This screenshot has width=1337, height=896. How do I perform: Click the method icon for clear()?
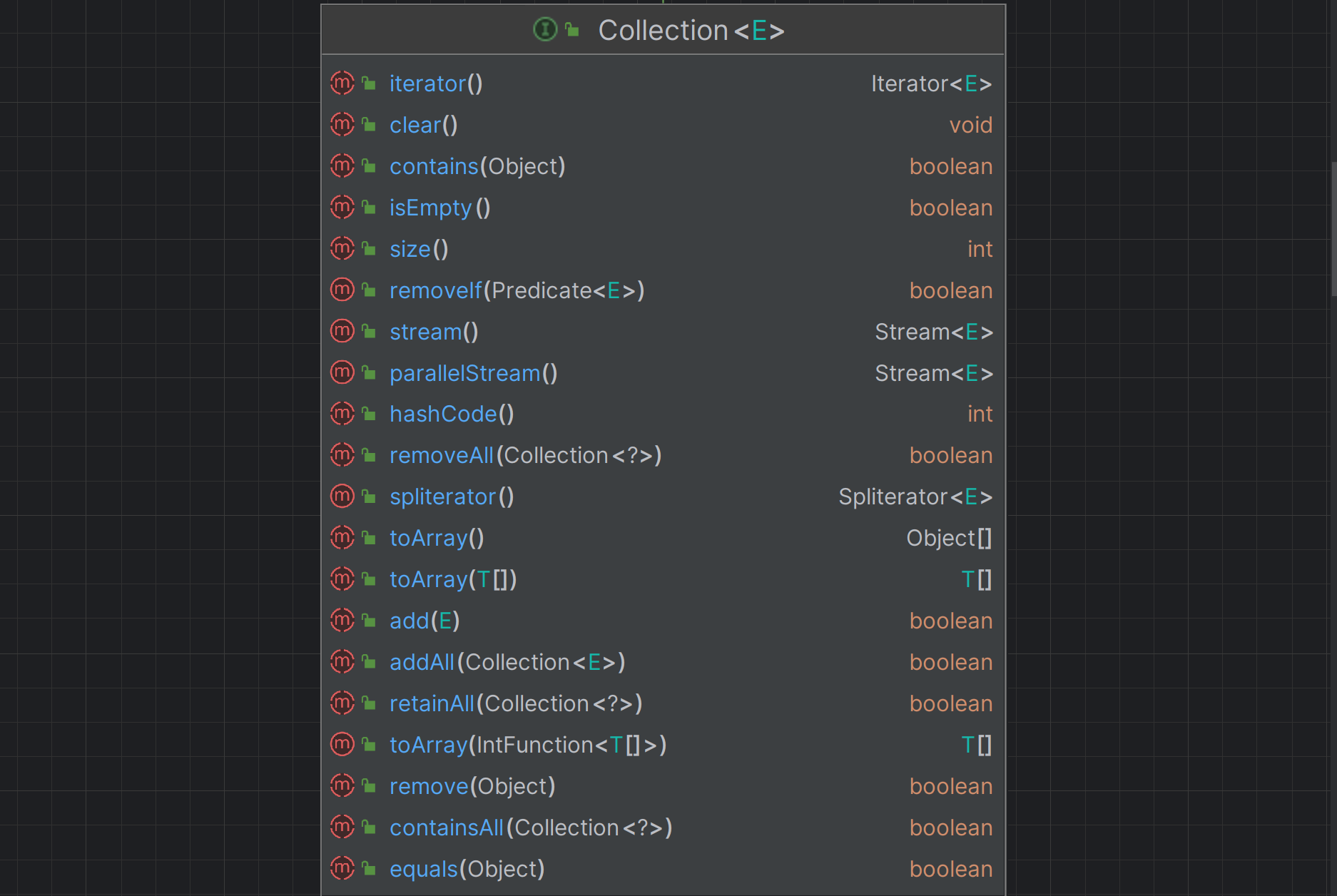342,125
